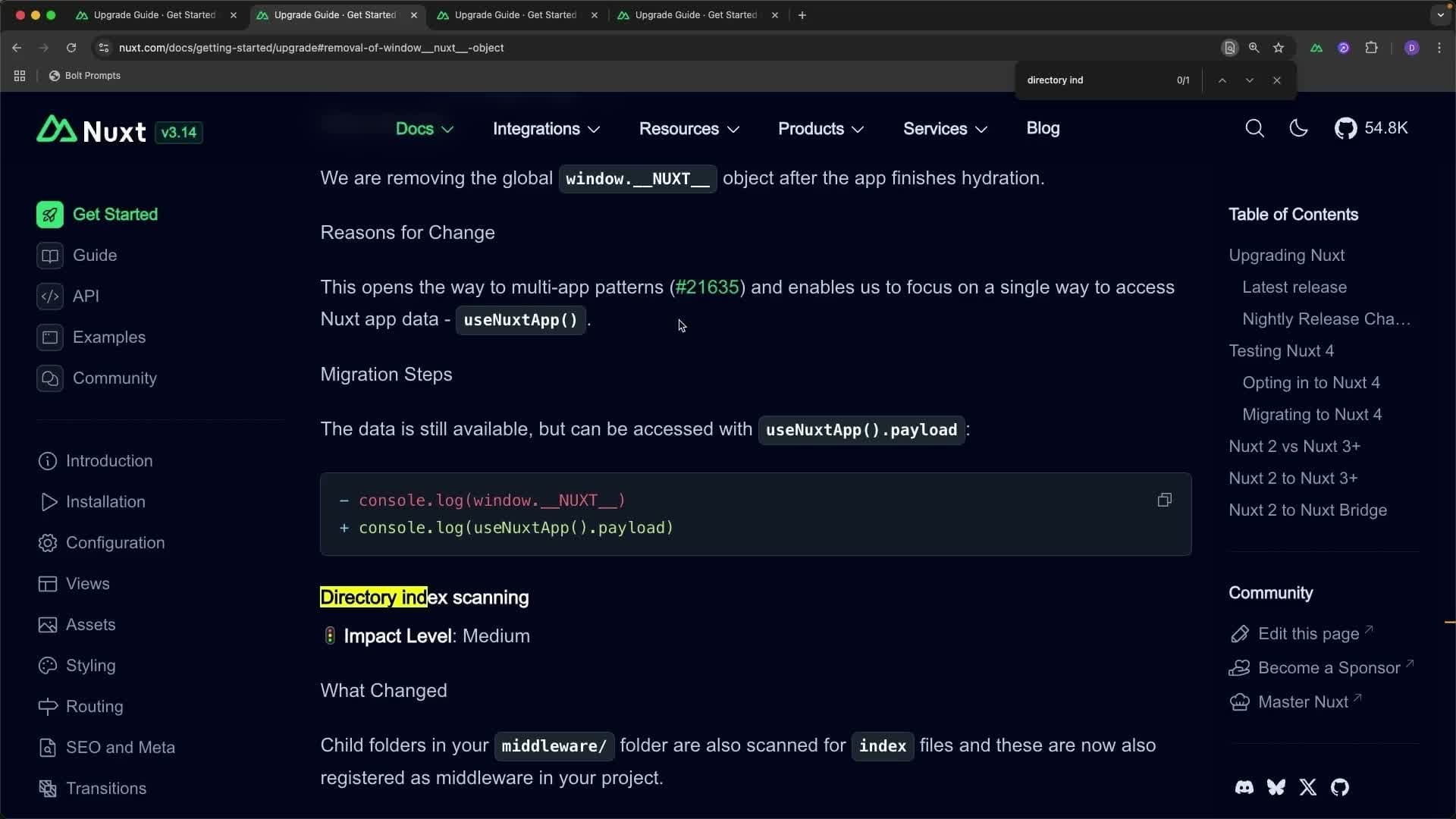Switch to the first Upgrade Guide tab
1456x819 pixels.
[155, 15]
